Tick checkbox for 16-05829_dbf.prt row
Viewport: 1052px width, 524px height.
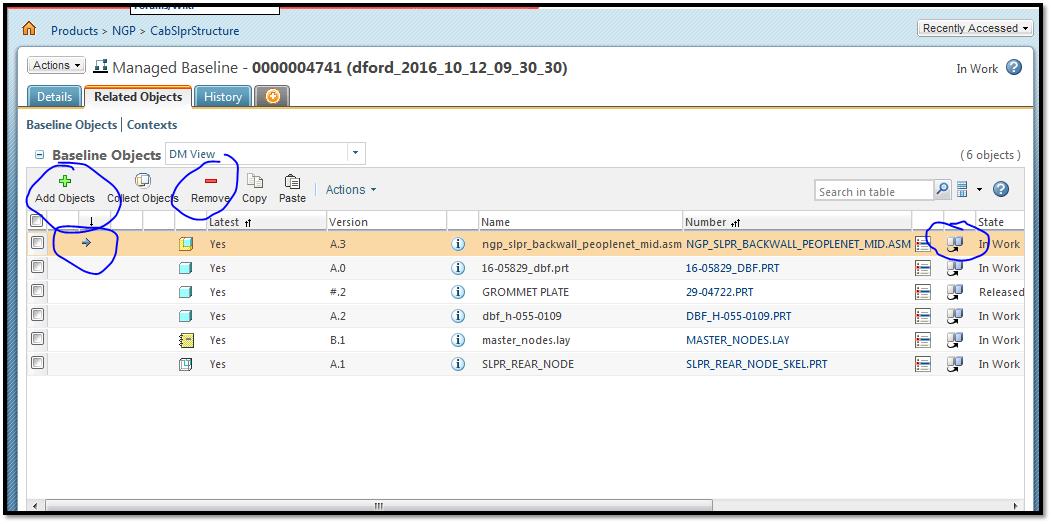coord(37,268)
